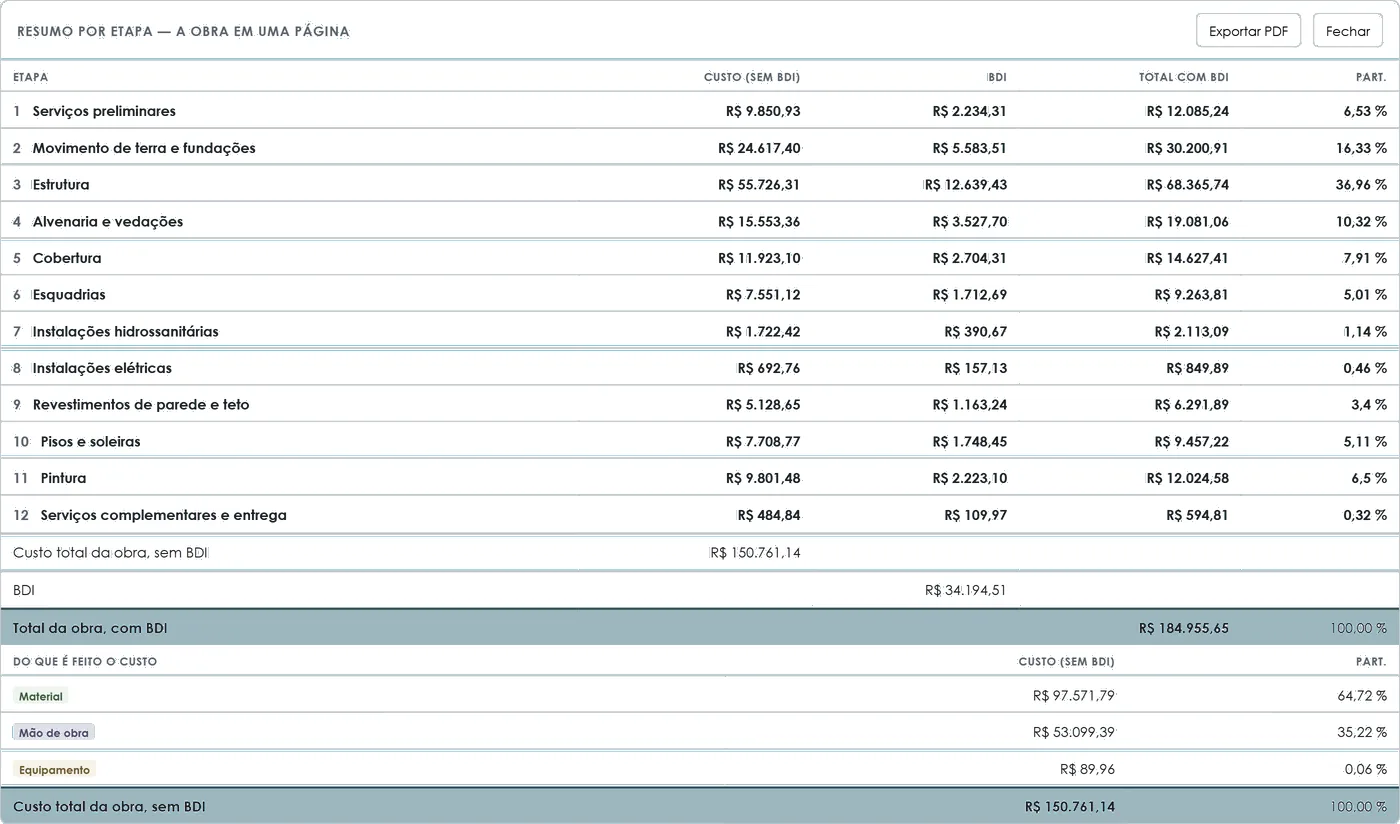The height and width of the screenshot is (824, 1400).
Task: Click Movimento de terra total R$ 30.200,91
Action: point(1188,148)
